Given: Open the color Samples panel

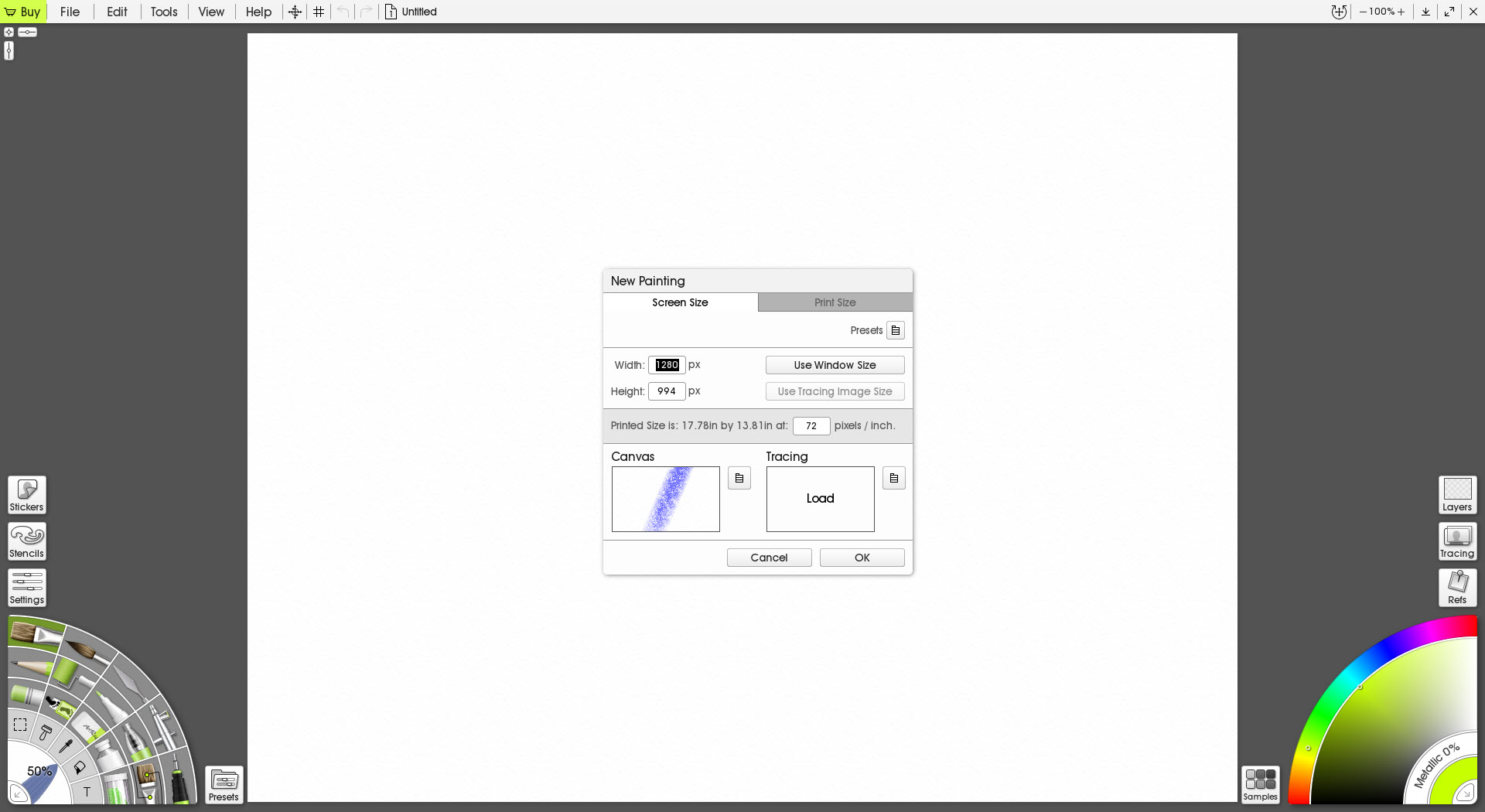Looking at the screenshot, I should (x=1261, y=785).
